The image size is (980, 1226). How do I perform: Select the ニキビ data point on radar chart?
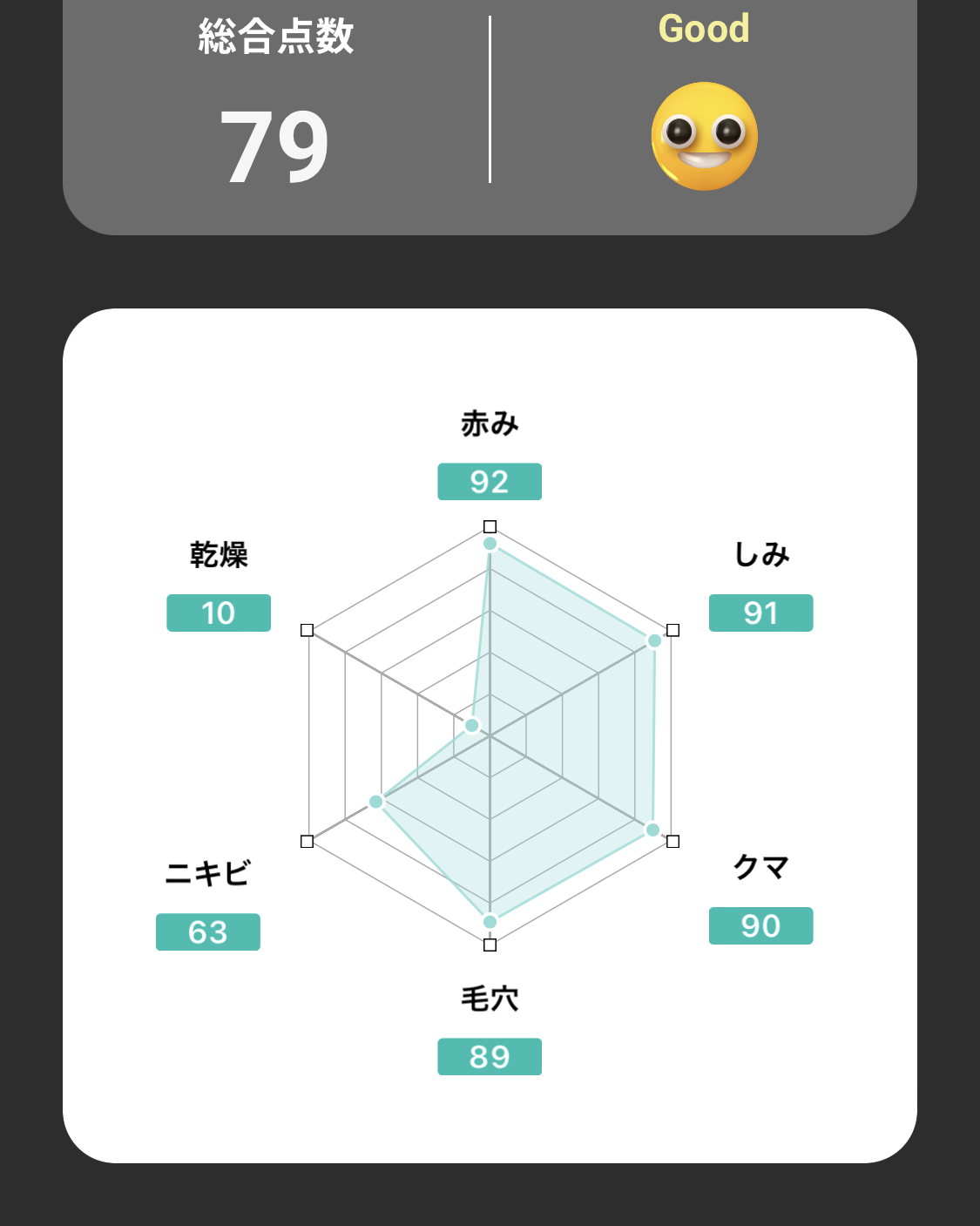click(376, 801)
